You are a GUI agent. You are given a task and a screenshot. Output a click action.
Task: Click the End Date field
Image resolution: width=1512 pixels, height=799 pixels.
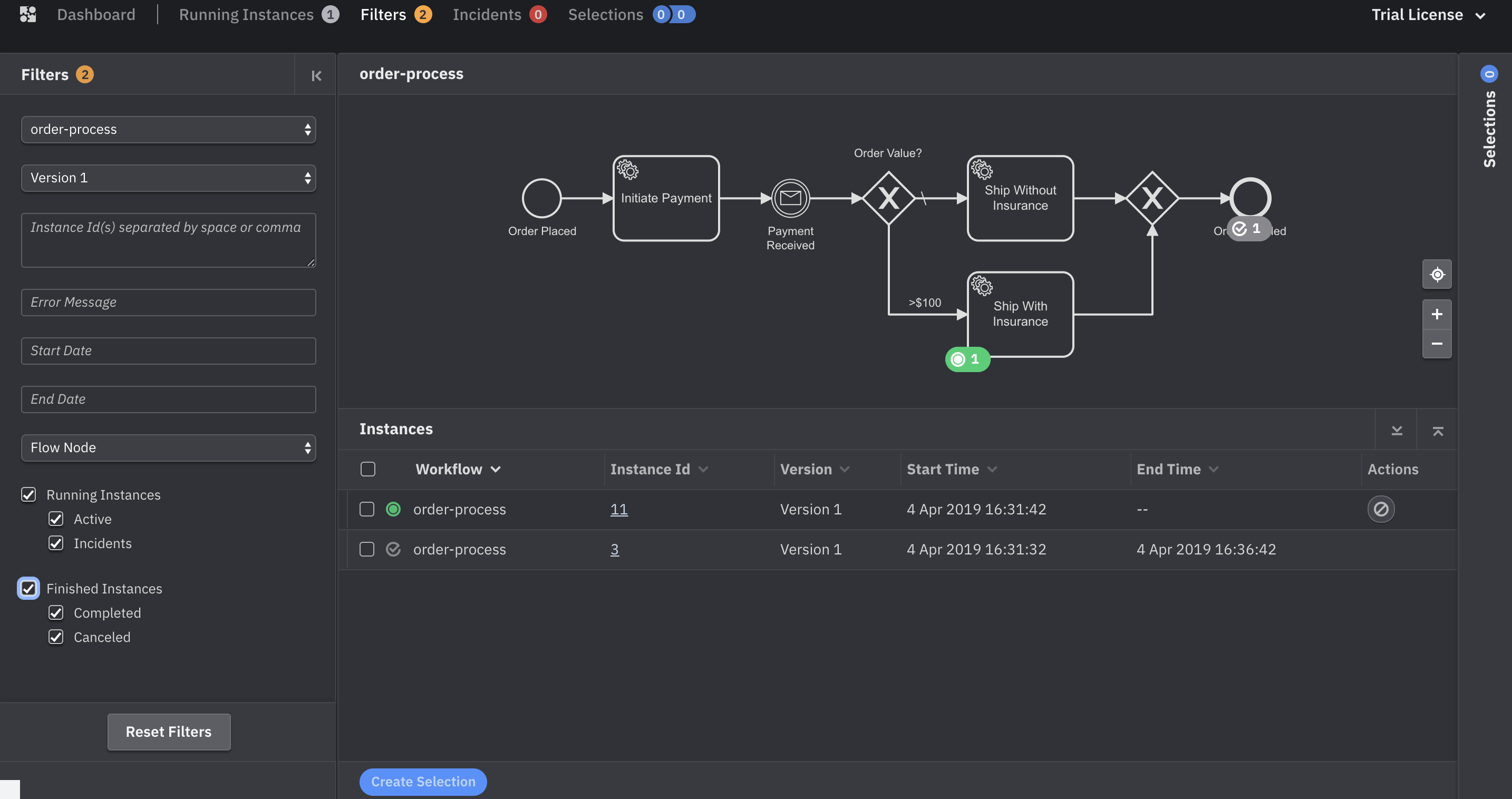[x=169, y=399]
